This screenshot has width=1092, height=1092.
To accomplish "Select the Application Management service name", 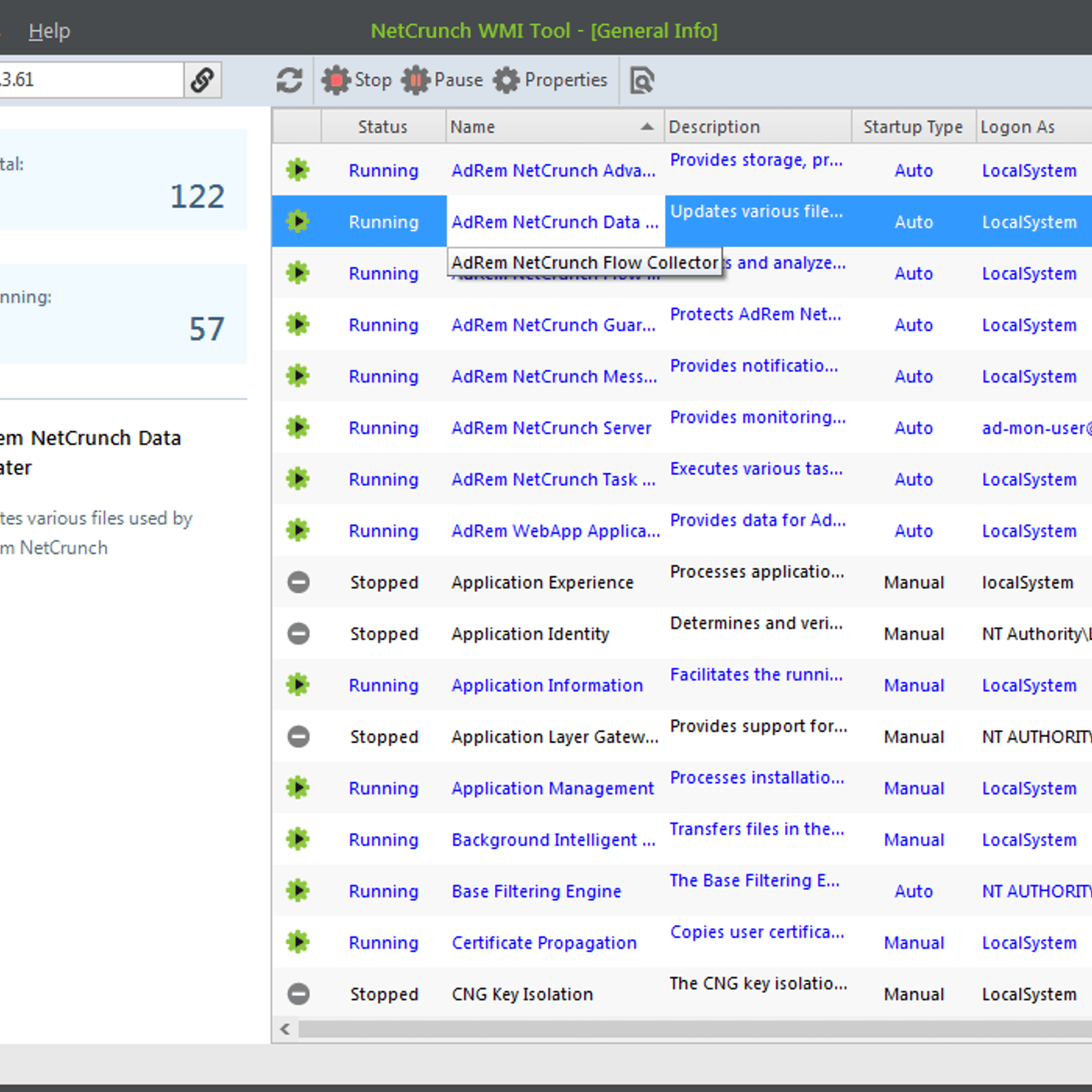I will pyautogui.click(x=553, y=788).
